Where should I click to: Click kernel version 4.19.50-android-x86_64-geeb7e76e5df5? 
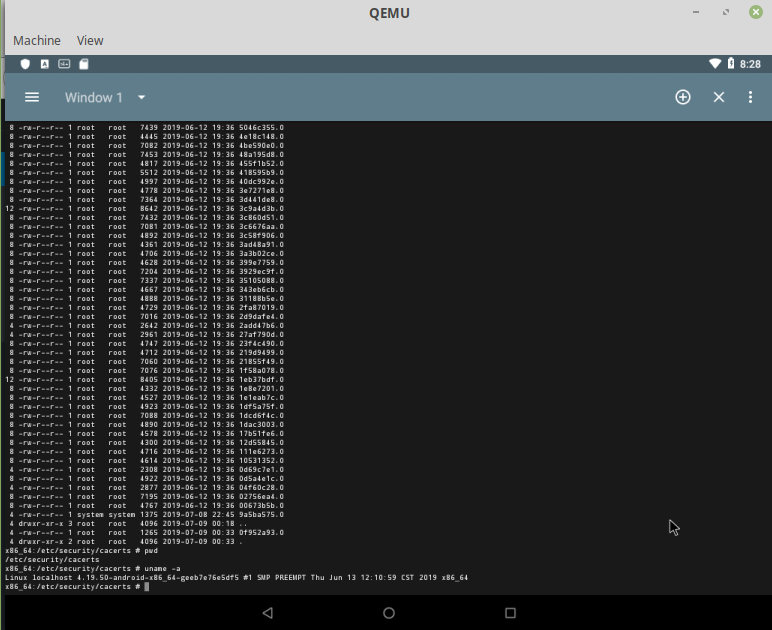[158, 577]
